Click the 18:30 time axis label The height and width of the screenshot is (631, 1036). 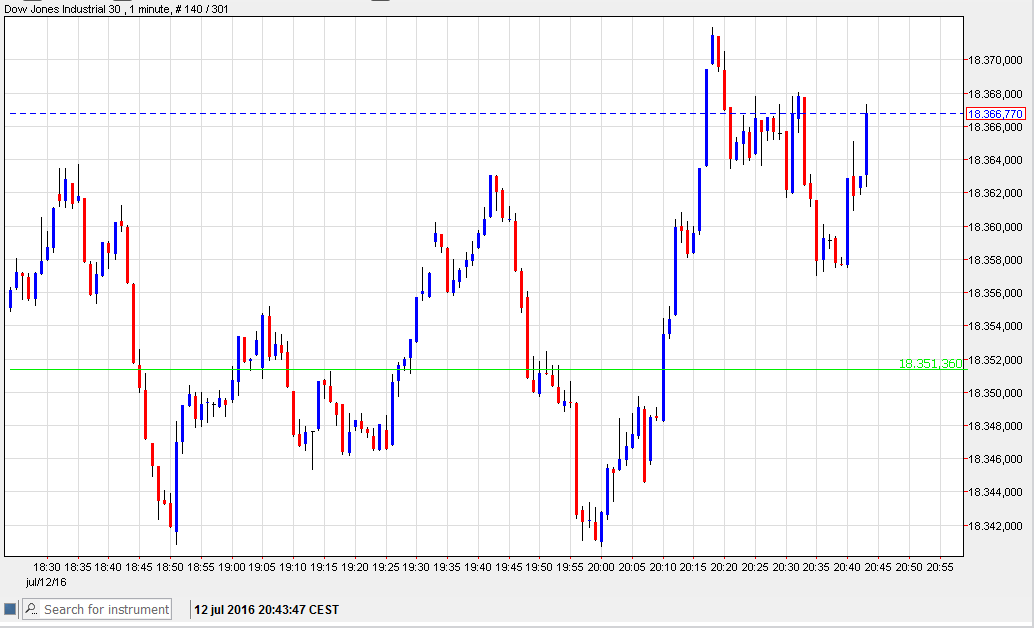pyautogui.click(x=47, y=566)
